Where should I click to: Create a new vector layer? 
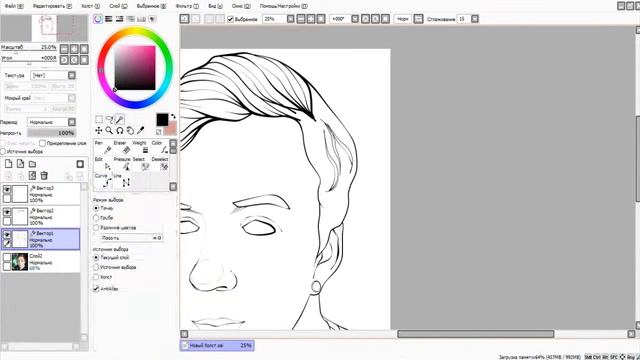20,164
